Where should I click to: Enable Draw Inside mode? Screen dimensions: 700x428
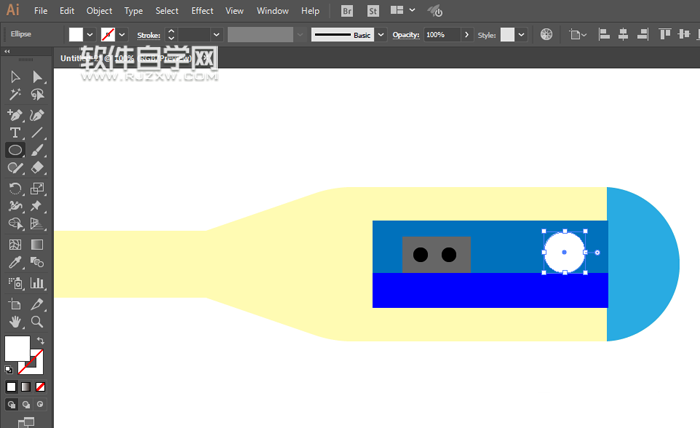pos(40,404)
